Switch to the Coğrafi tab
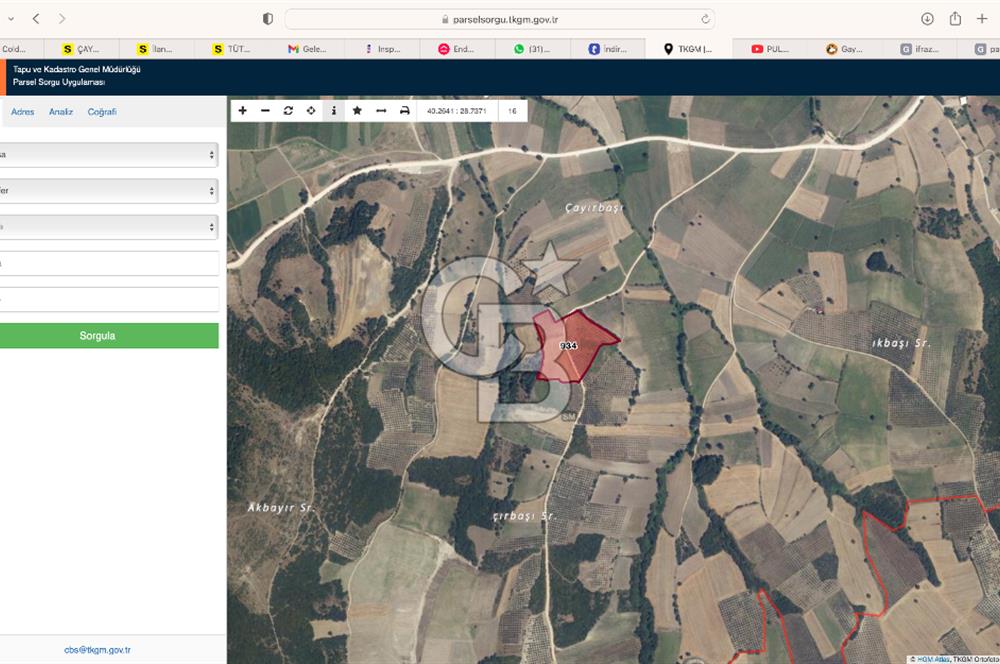This screenshot has width=1000, height=664. (x=102, y=112)
